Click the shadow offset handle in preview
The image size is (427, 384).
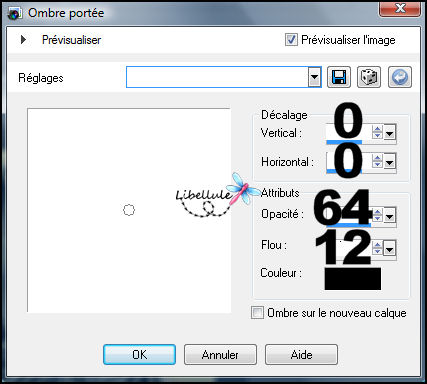[x=129, y=210]
